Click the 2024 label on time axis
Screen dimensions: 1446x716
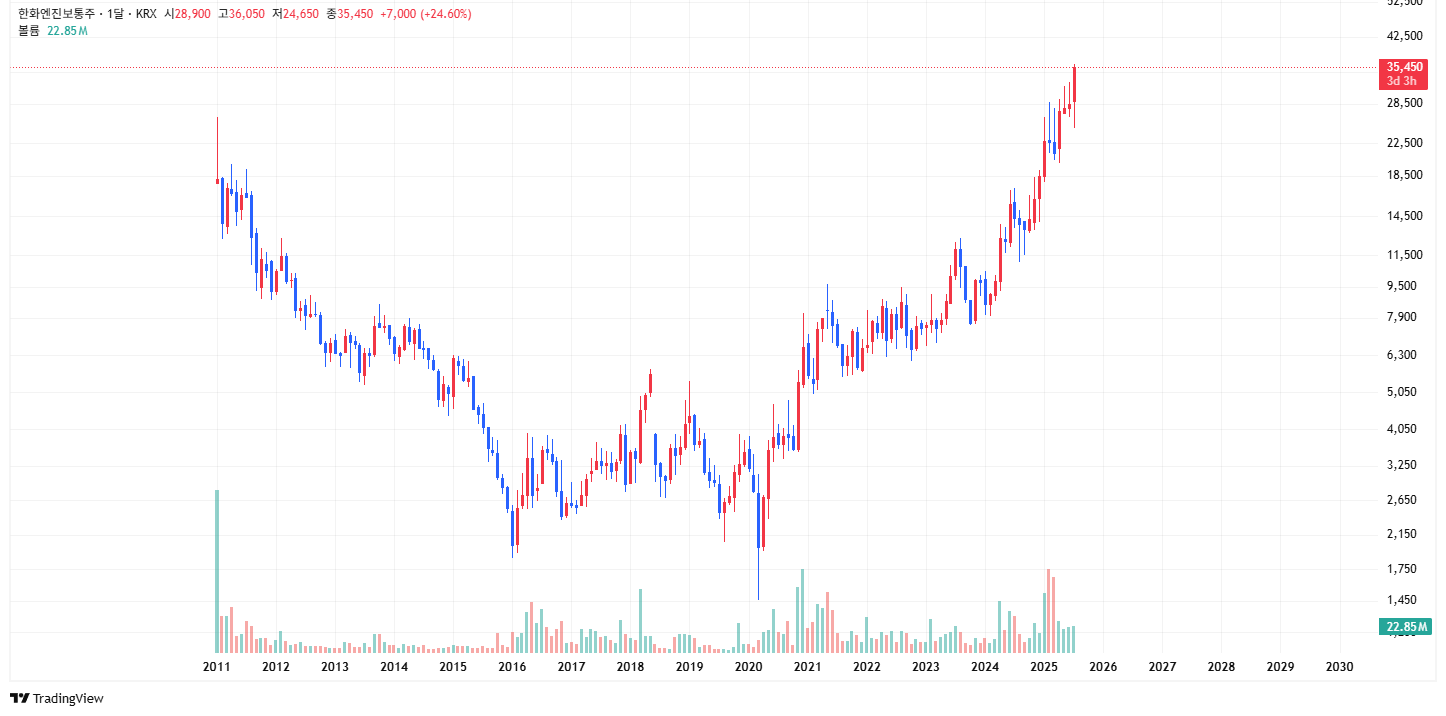pyautogui.click(x=985, y=667)
